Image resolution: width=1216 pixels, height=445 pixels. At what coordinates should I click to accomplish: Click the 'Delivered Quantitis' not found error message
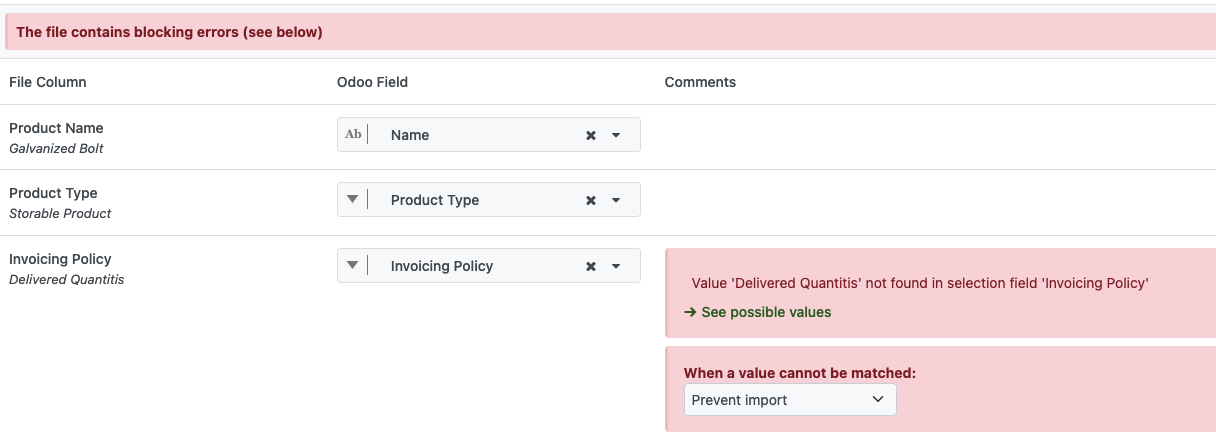919,283
